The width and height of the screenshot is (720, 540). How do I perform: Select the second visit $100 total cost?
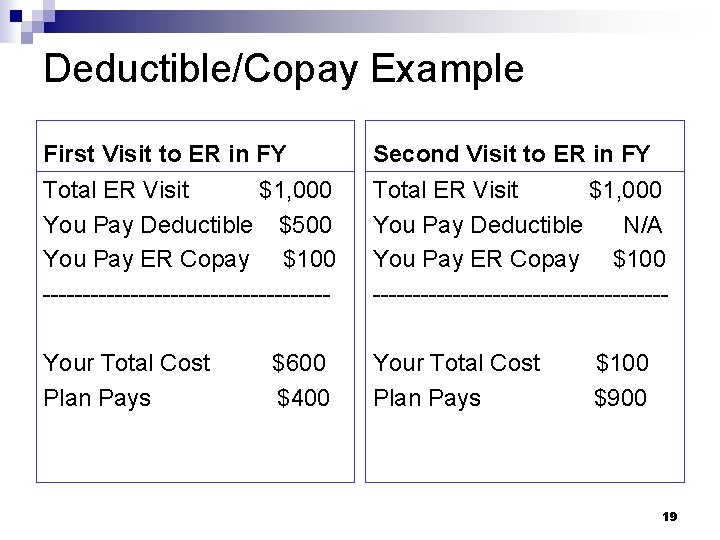[622, 363]
